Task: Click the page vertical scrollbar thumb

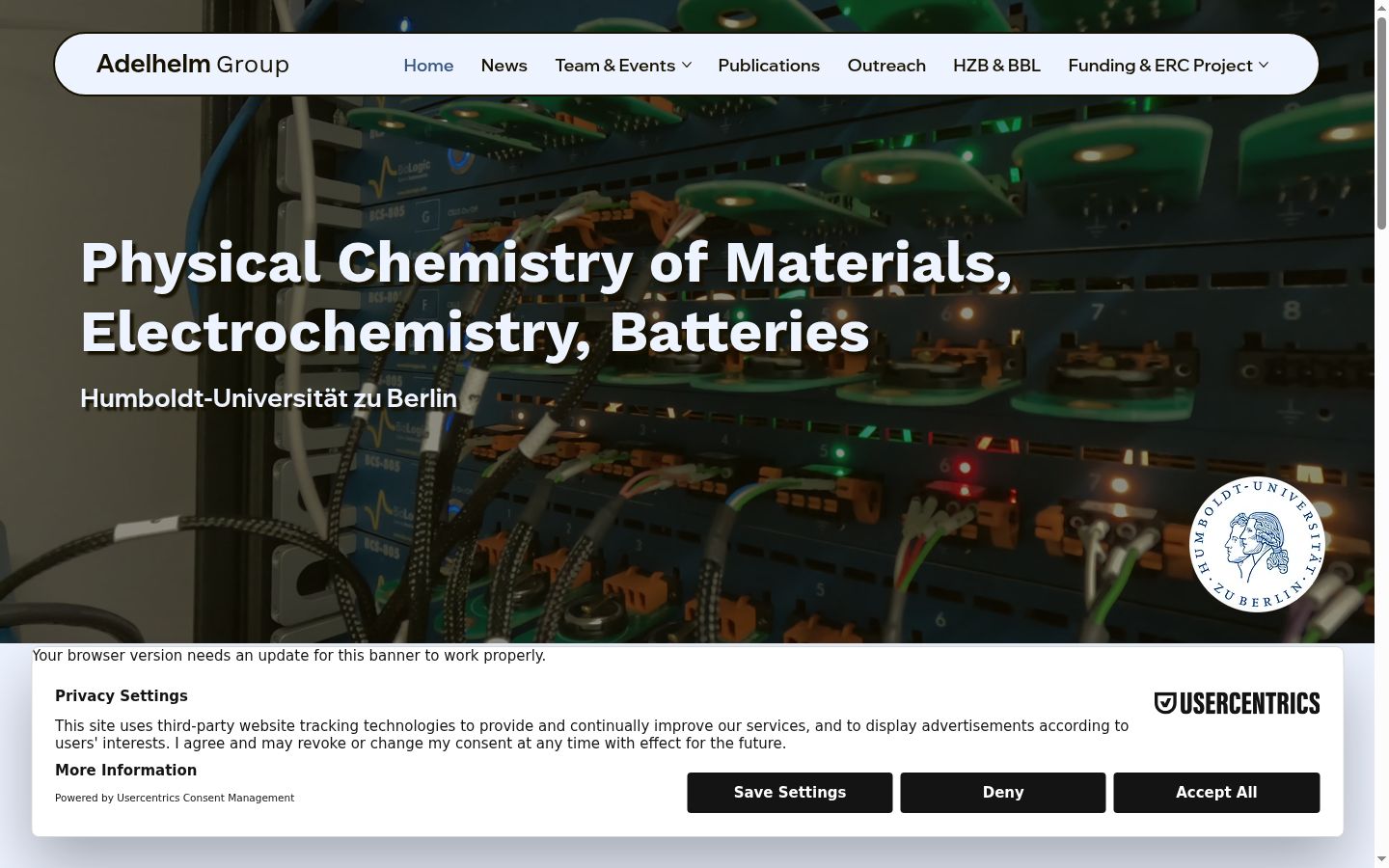Action: click(x=1381, y=121)
